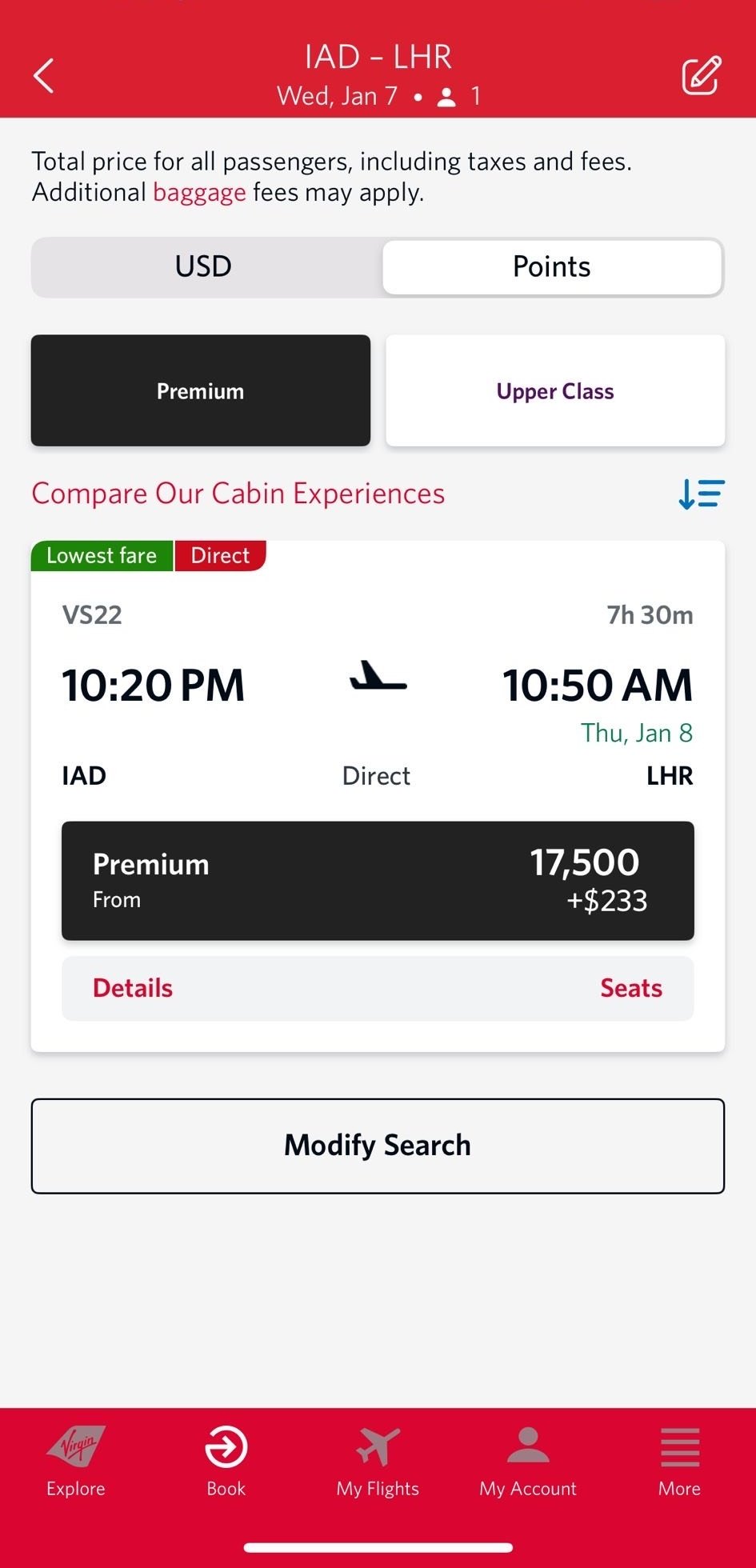Open the baggage fees link

tap(199, 193)
